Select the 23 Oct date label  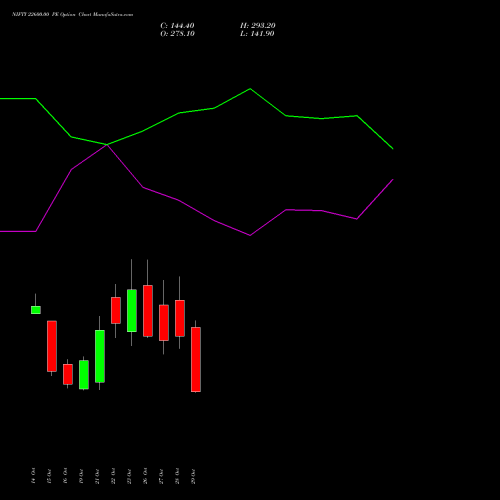click(x=129, y=476)
